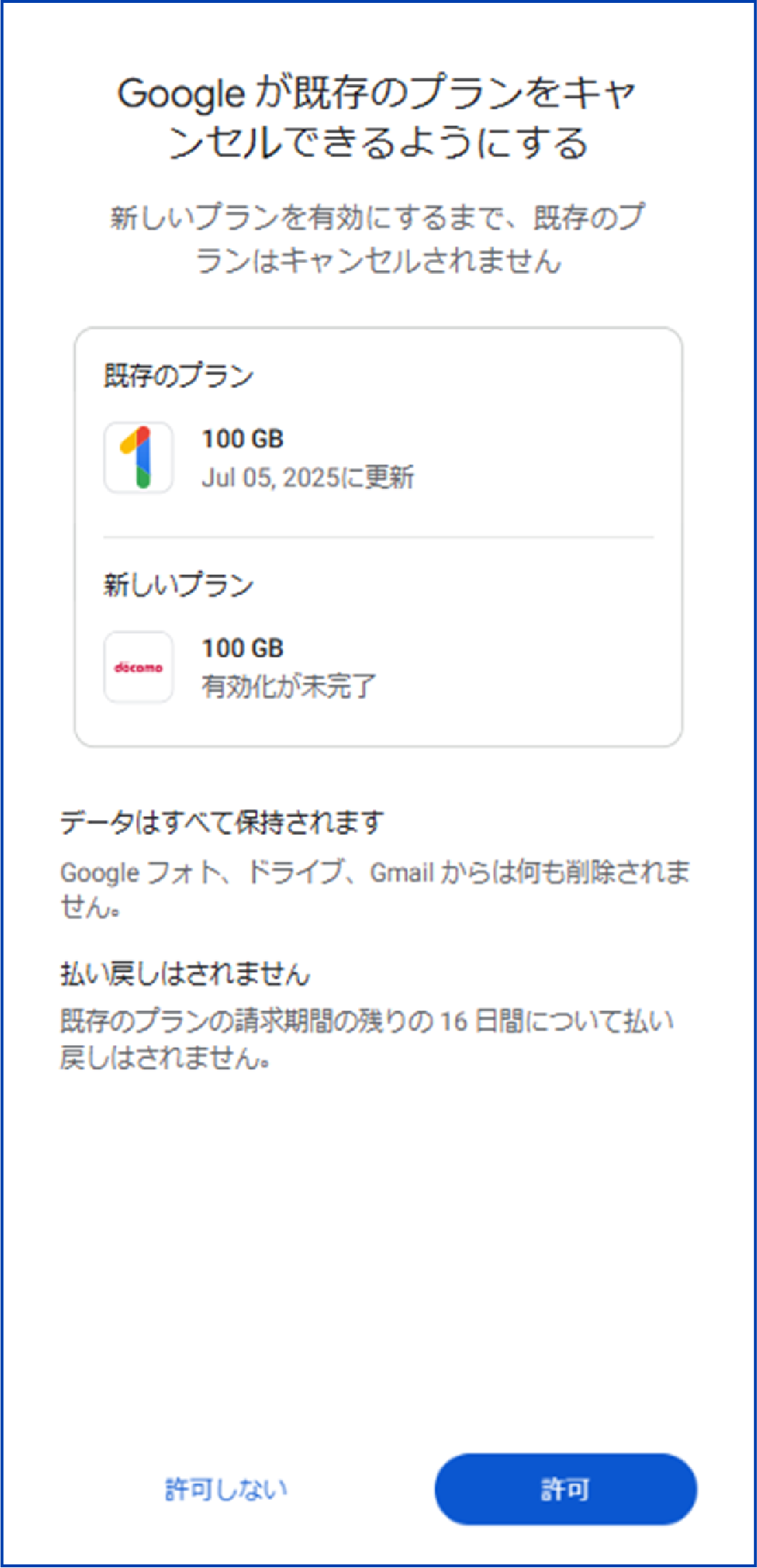Click the 16 日間 refund notice text

(367, 1039)
